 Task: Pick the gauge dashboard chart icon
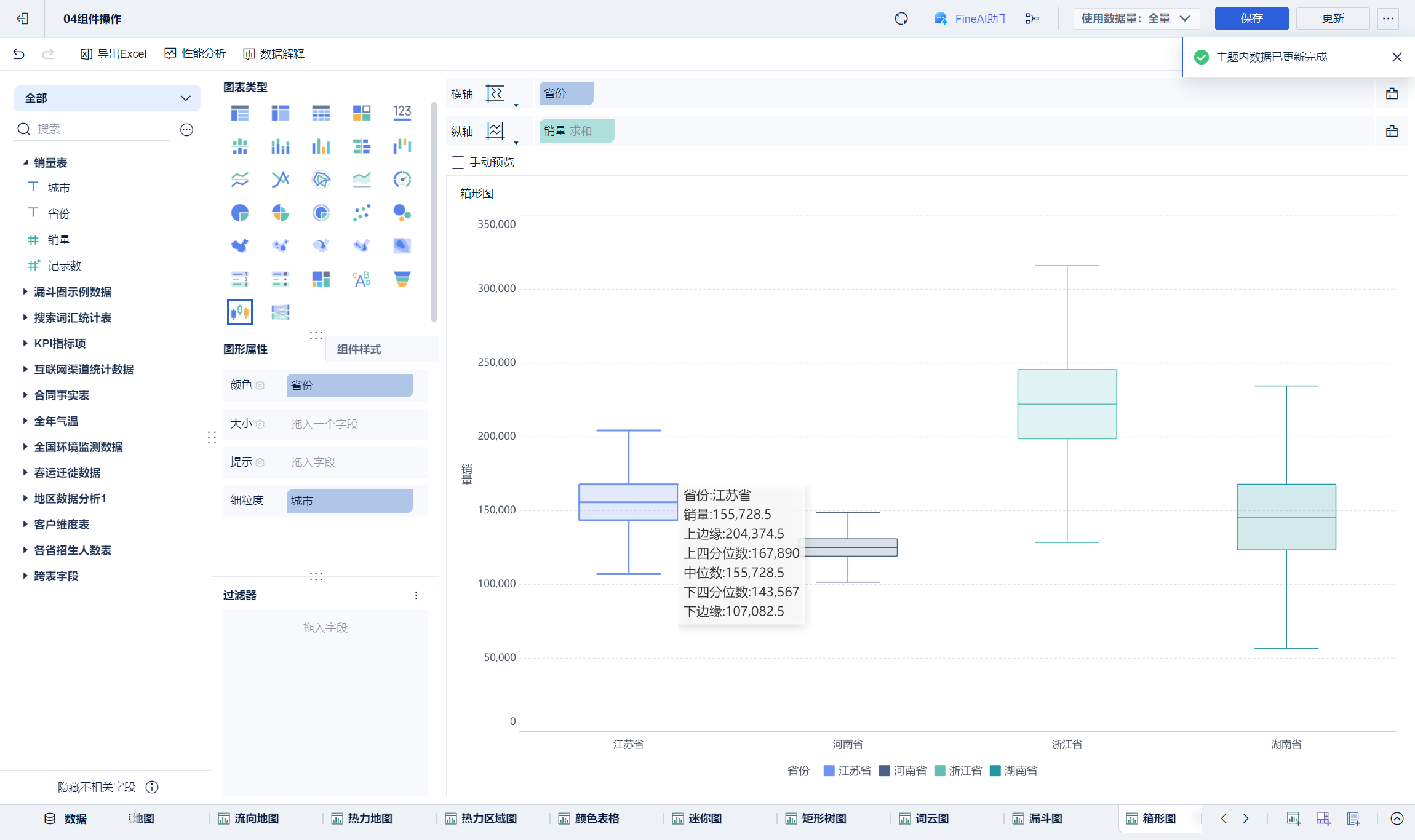402,180
